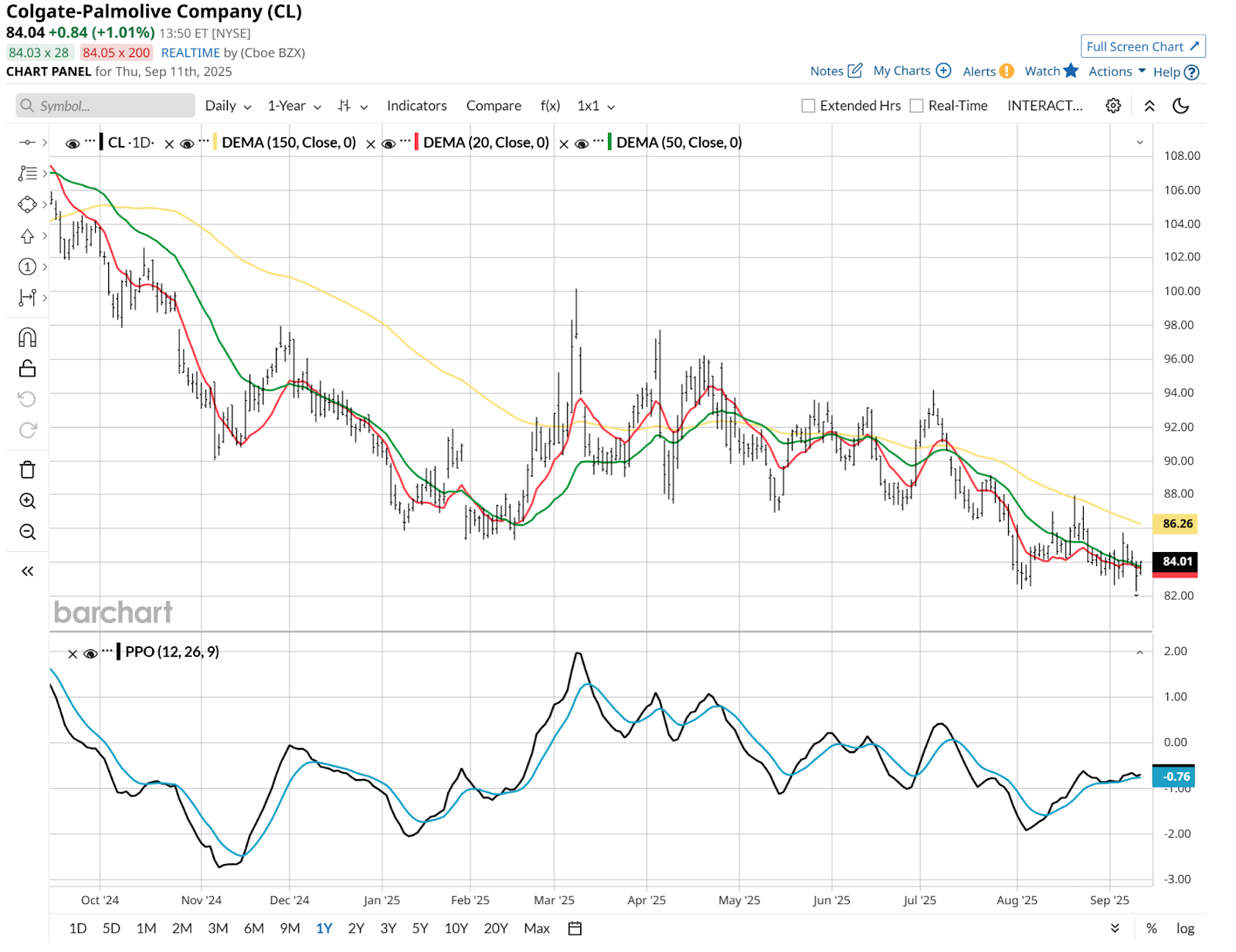Open the Actions dropdown
Image resolution: width=1236 pixels, height=952 pixels.
click(x=1117, y=71)
